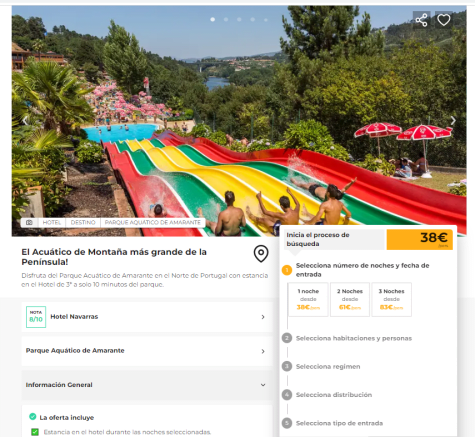Click step 1 orange circle icon

[287, 270]
